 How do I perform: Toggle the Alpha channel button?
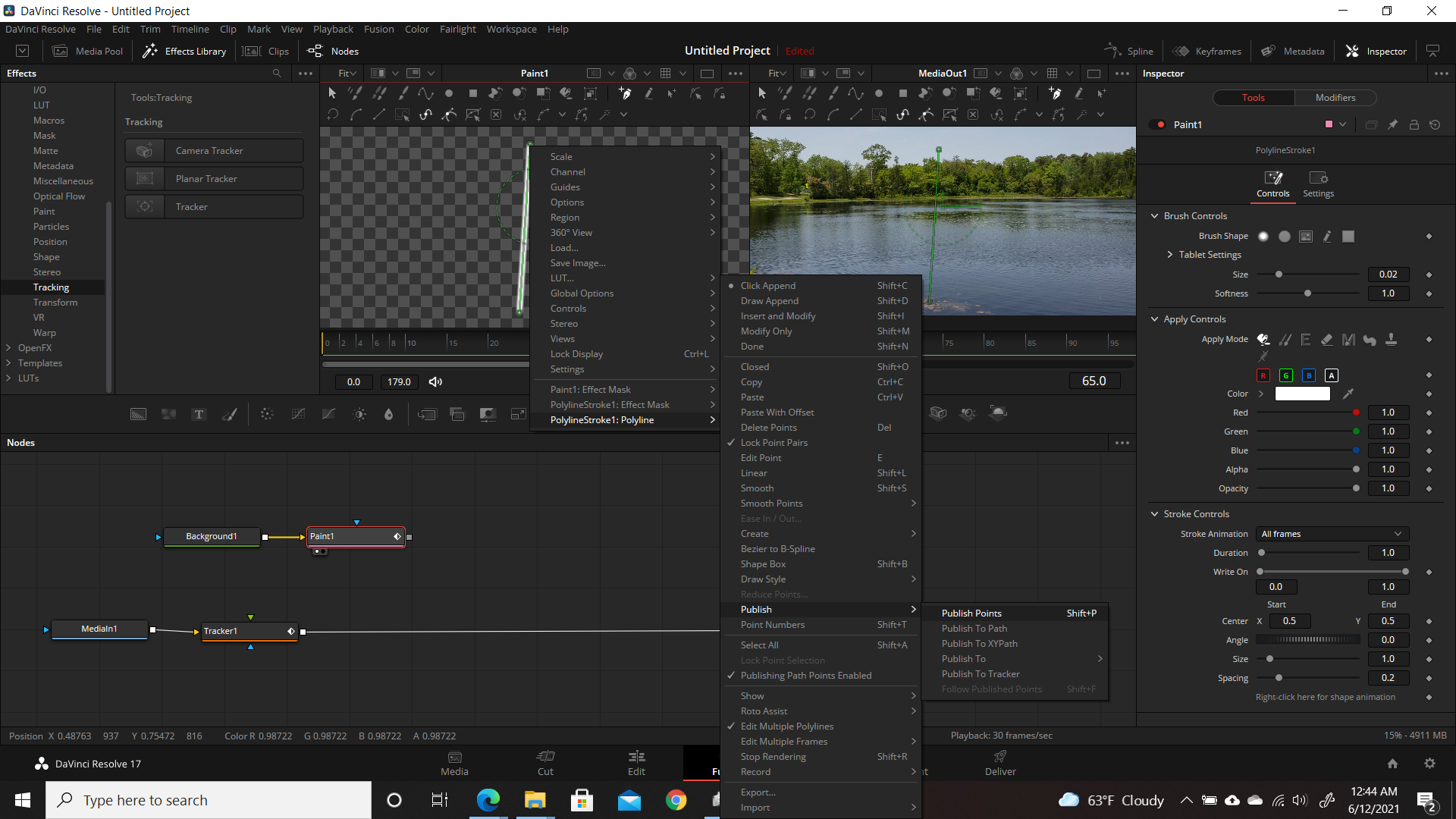[1332, 375]
